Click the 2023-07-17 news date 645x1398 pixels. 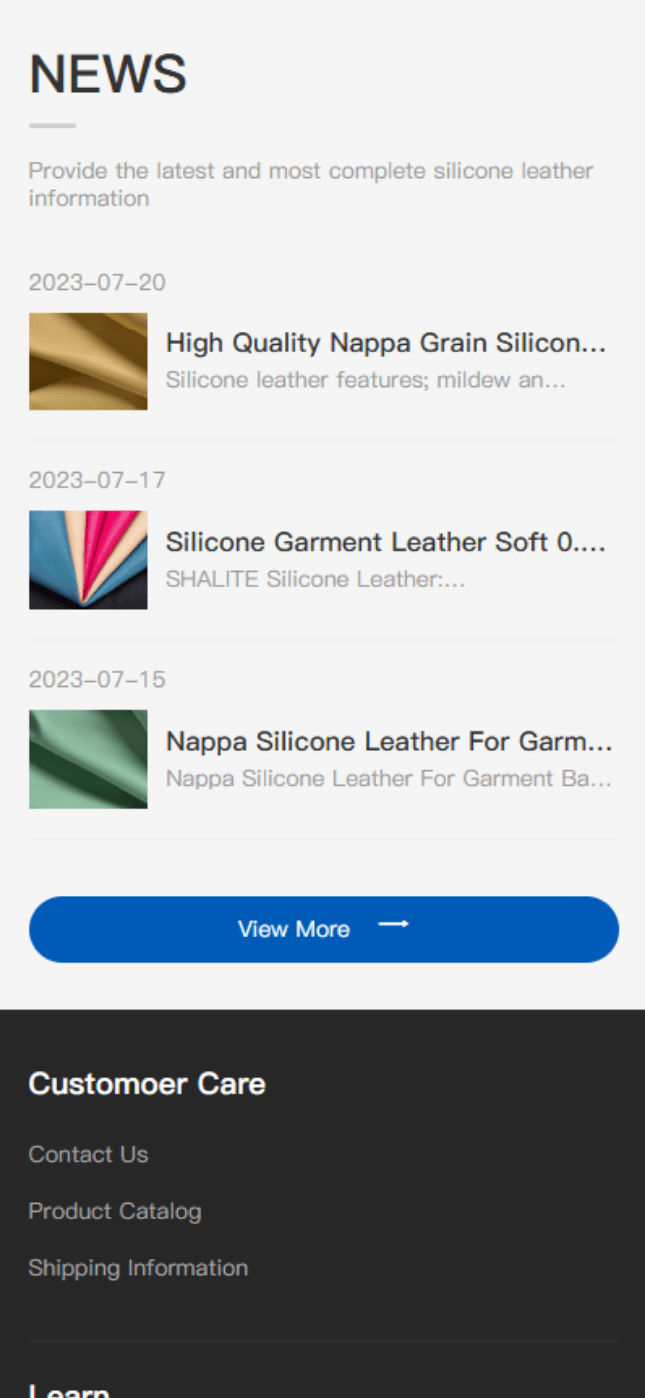(97, 480)
